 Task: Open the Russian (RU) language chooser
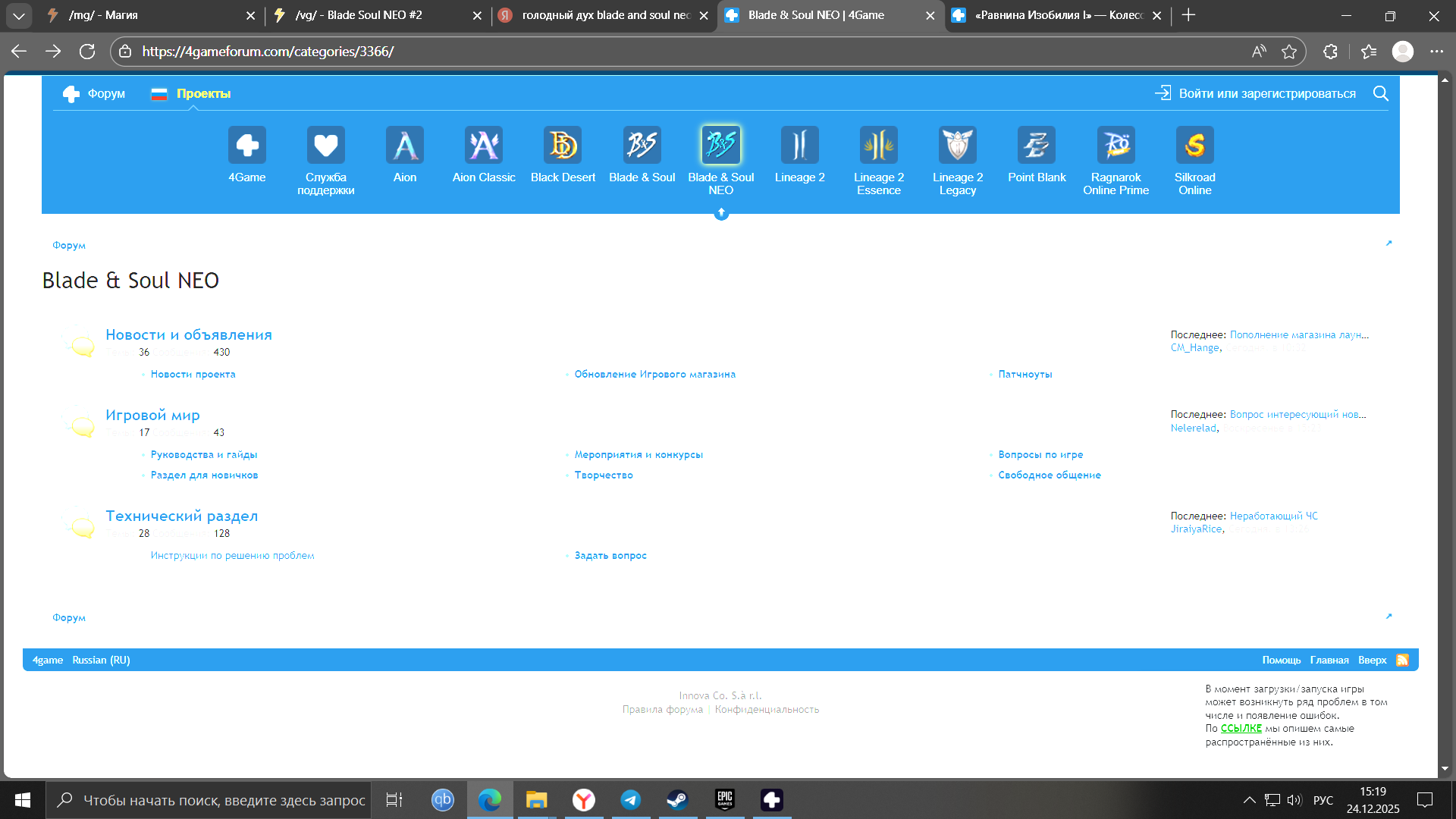pyautogui.click(x=101, y=660)
